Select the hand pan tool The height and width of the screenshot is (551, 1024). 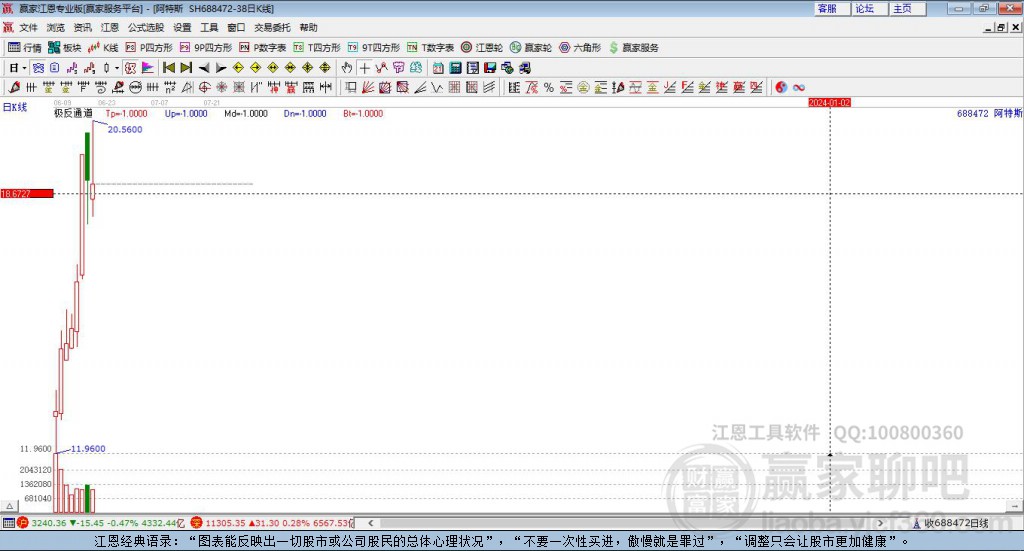click(347, 68)
